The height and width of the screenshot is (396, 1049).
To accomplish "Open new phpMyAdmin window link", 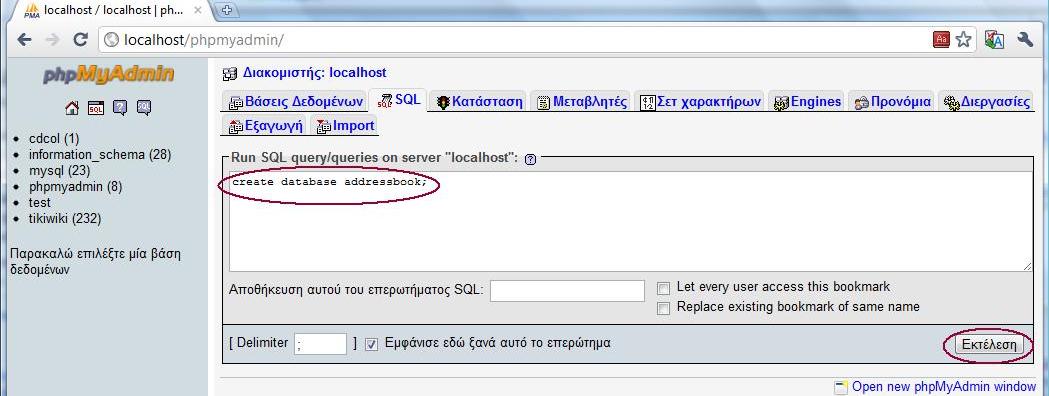I will pos(944,387).
